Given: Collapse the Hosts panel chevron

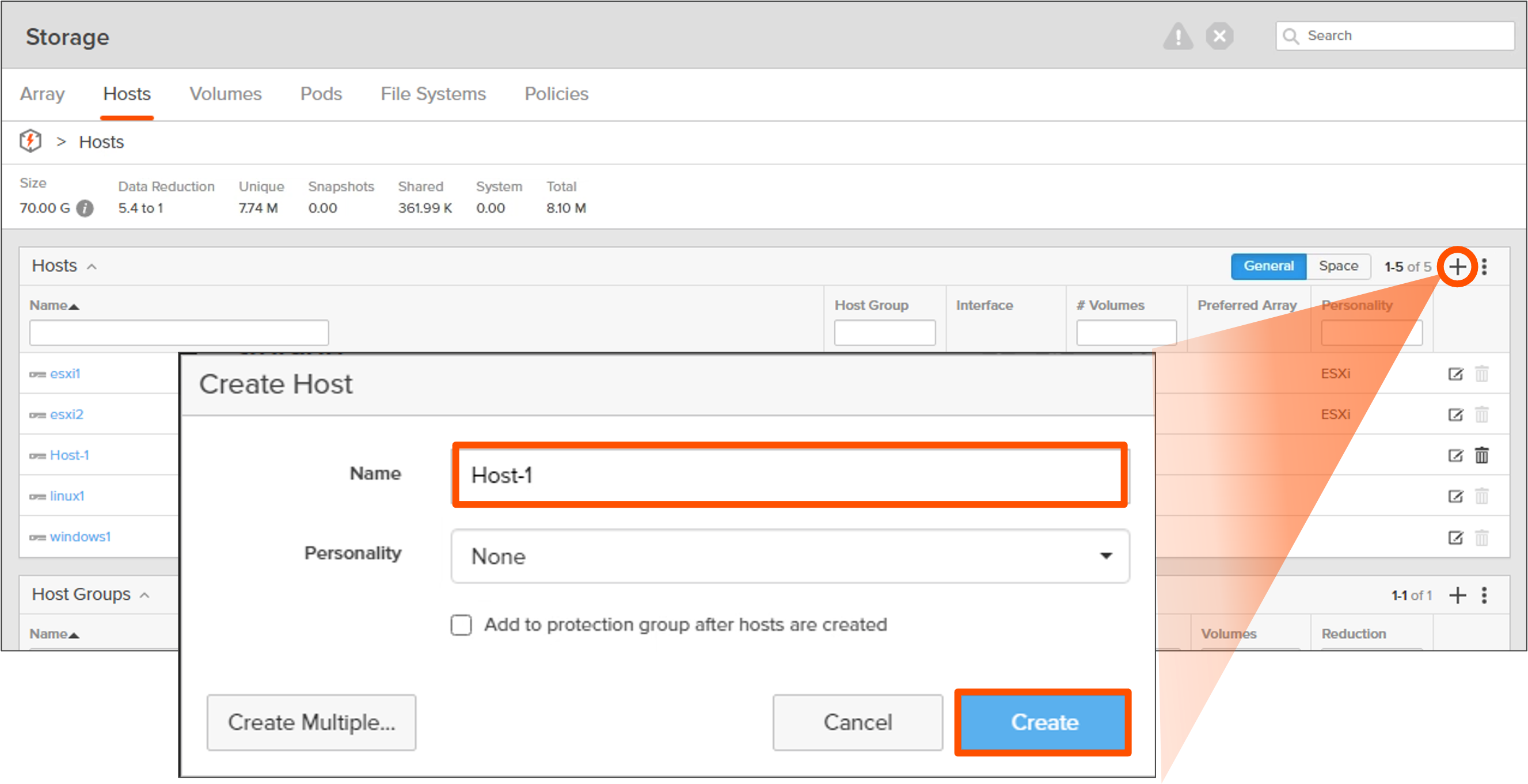Looking at the screenshot, I should (92, 267).
